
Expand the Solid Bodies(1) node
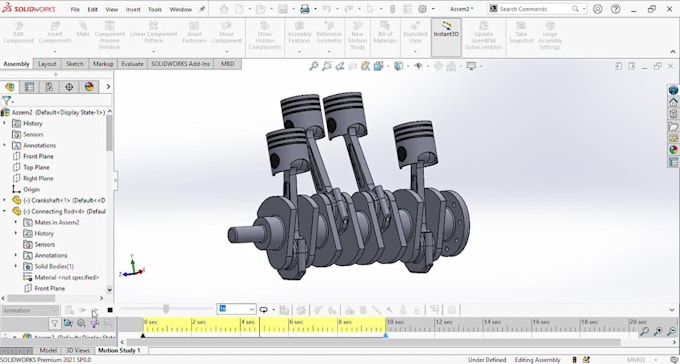[x=16, y=266]
